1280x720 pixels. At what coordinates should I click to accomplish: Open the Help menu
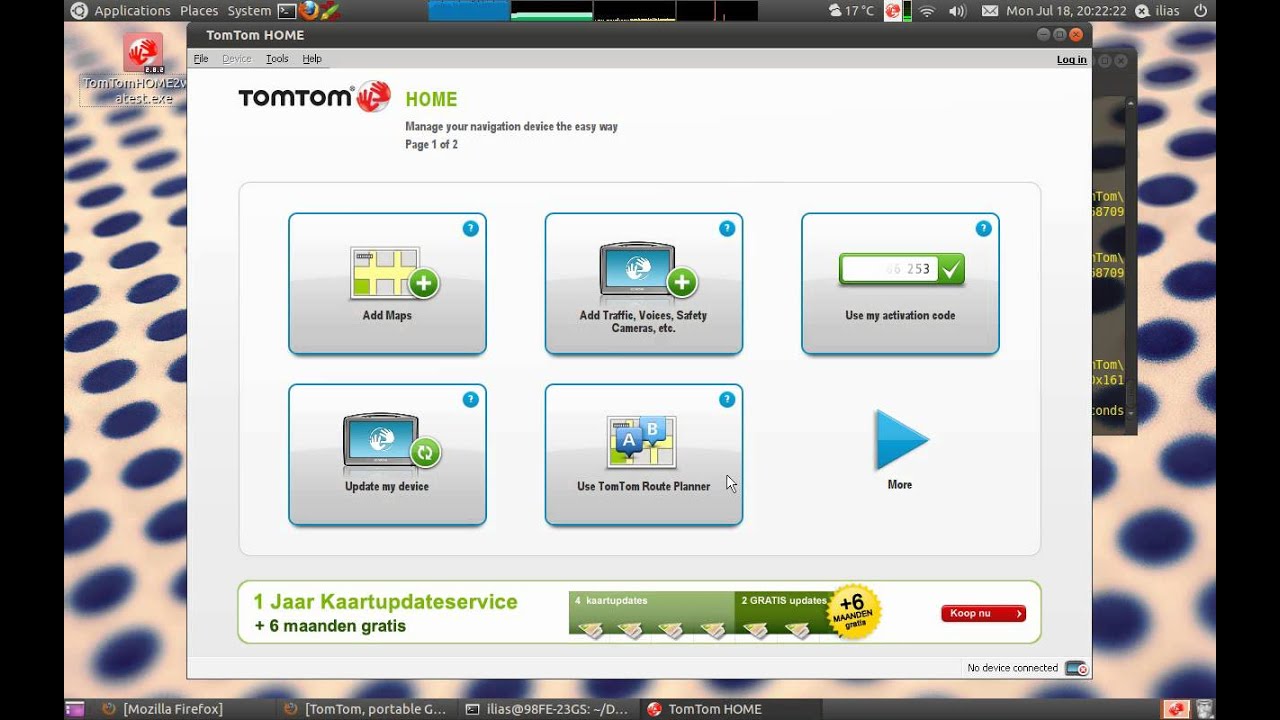[312, 59]
